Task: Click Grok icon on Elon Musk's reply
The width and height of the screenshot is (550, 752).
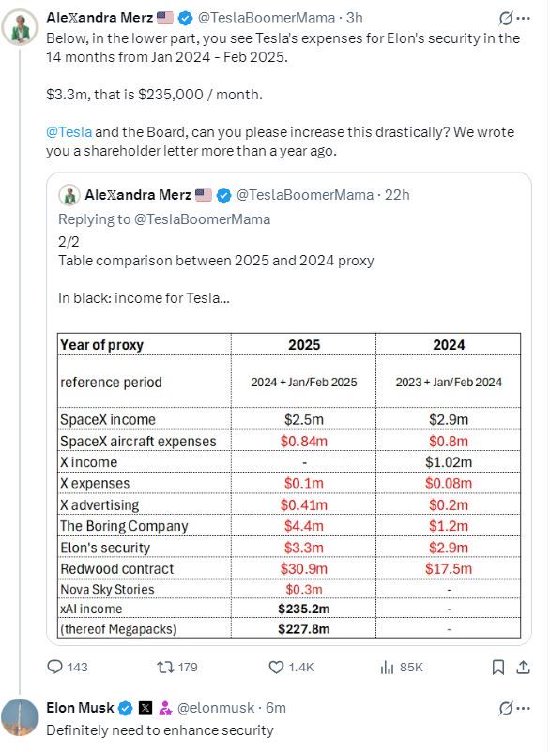Action: point(505,708)
